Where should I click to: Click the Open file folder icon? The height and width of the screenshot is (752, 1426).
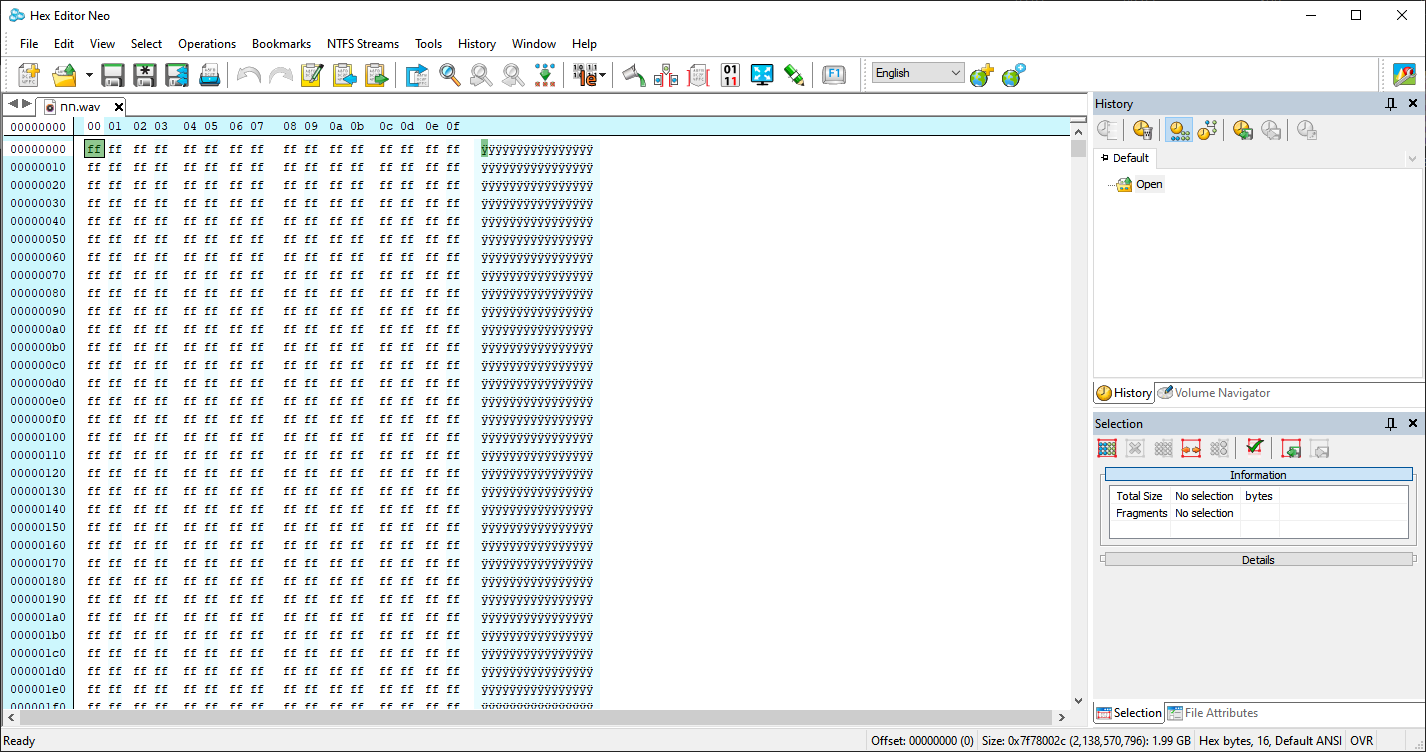(64, 75)
